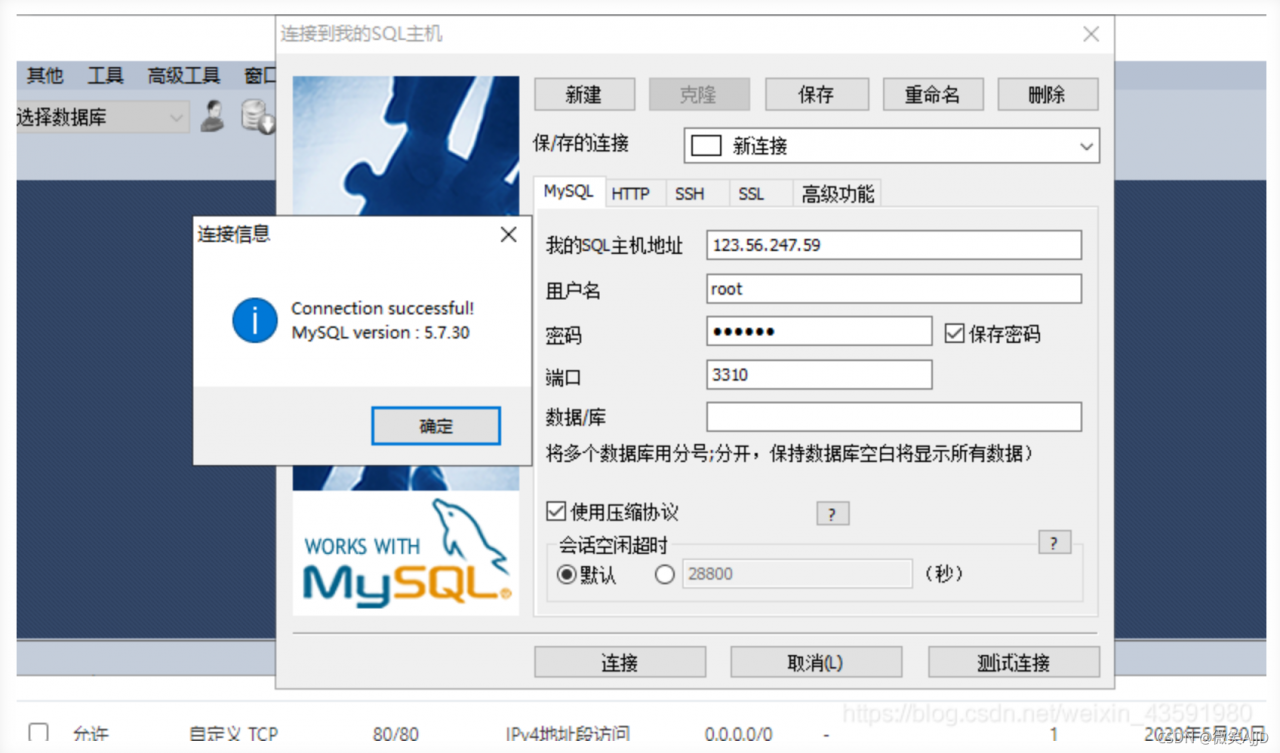Click the 新建 button
The image size is (1280, 753).
[x=584, y=95]
